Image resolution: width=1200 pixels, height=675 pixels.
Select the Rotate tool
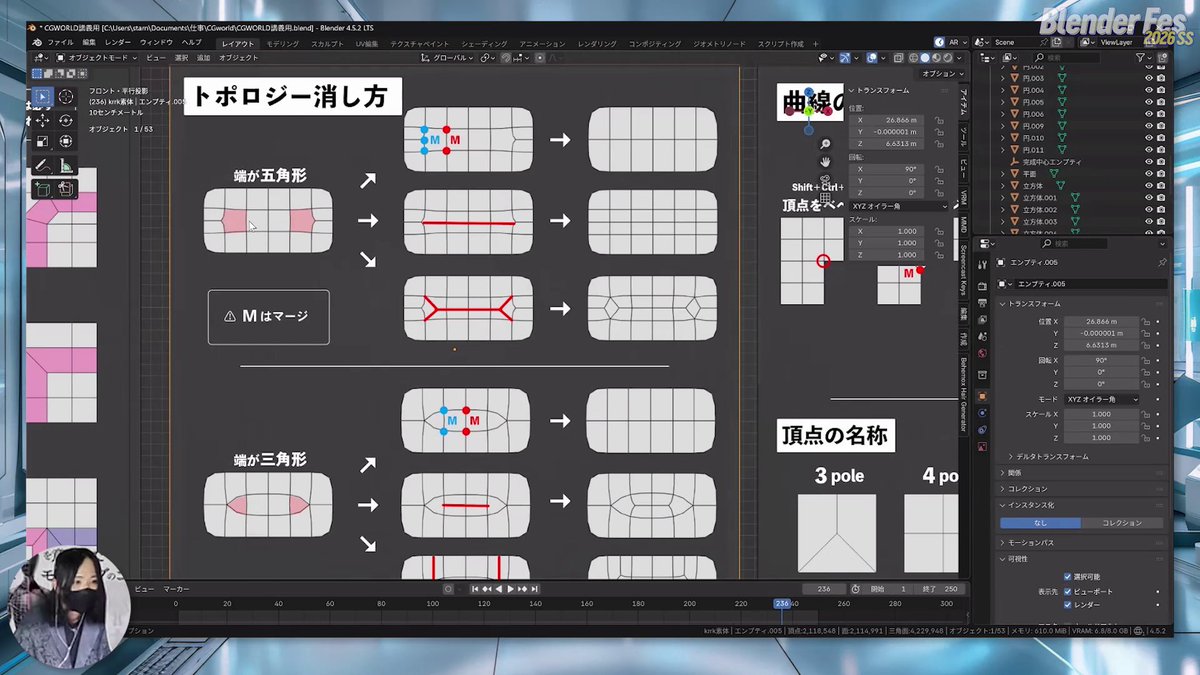coord(66,120)
